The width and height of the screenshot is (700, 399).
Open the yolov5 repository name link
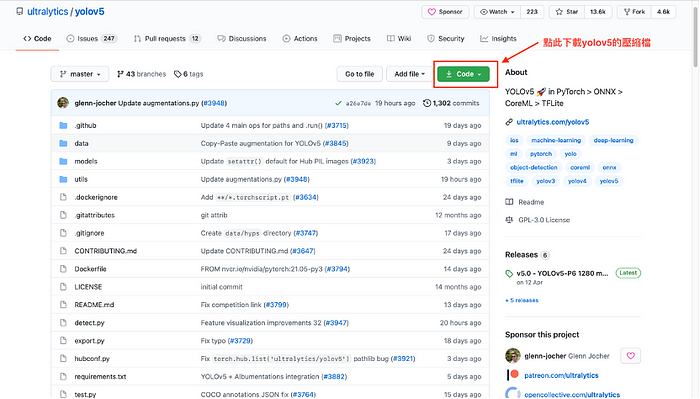tap(90, 12)
